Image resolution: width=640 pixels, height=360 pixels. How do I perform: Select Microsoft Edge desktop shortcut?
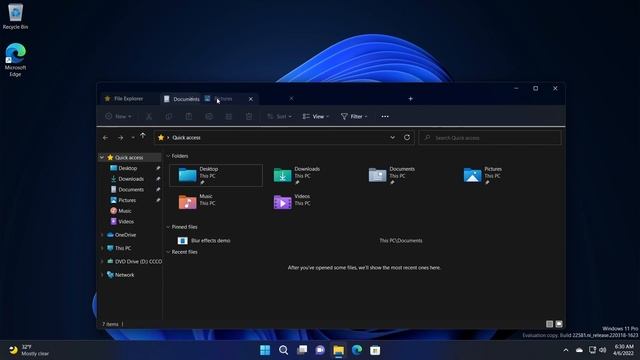tap(16, 60)
